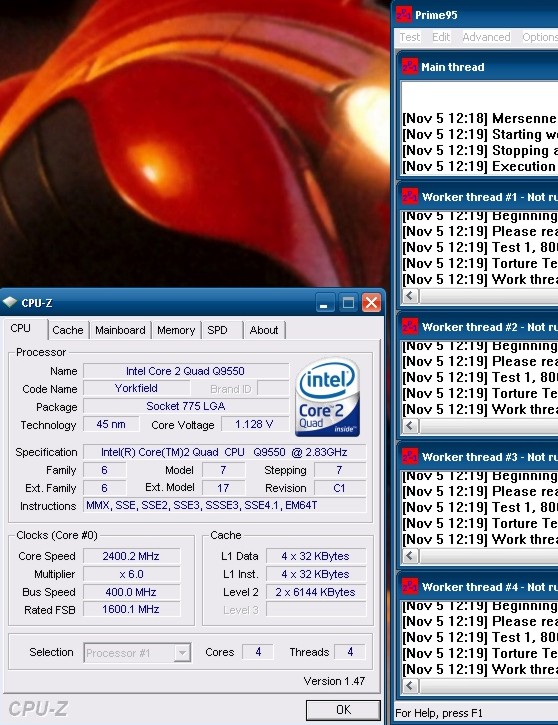Image resolution: width=558 pixels, height=725 pixels.
Task: Click the Worker thread #1 title bar
Action: (x=479, y=197)
